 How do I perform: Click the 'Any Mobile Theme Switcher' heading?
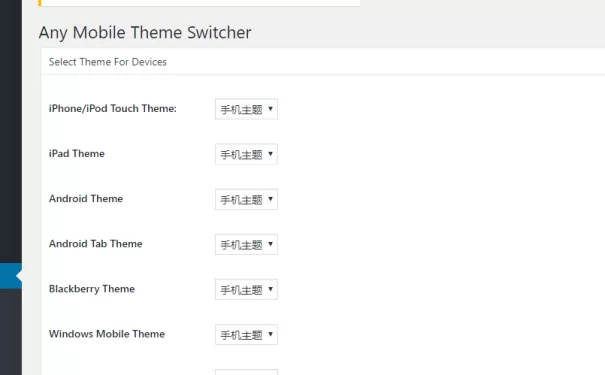[x=145, y=32]
